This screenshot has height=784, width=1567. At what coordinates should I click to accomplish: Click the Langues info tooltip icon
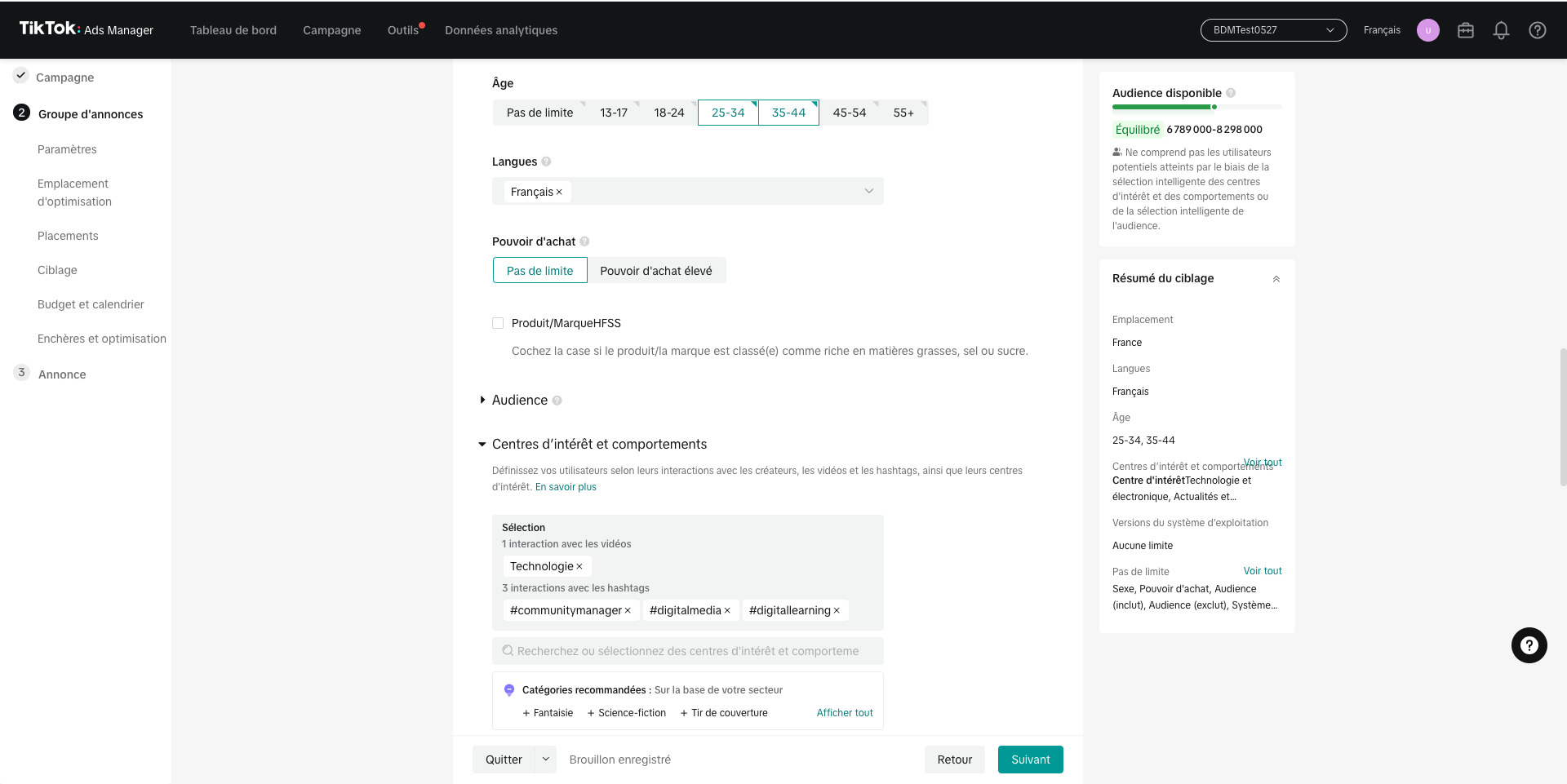tap(546, 162)
